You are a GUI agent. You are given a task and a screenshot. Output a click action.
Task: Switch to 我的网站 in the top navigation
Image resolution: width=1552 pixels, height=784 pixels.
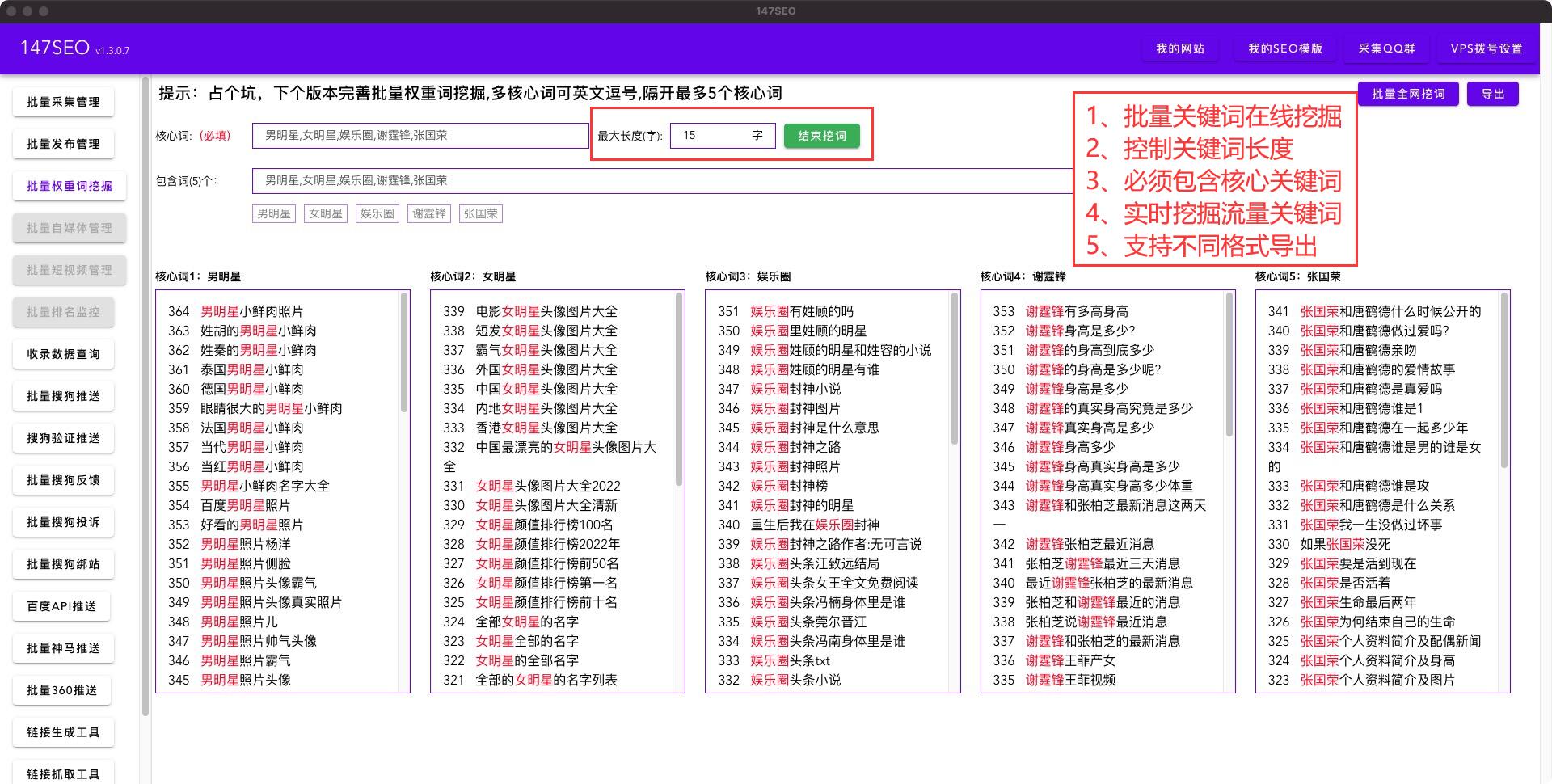1179,48
